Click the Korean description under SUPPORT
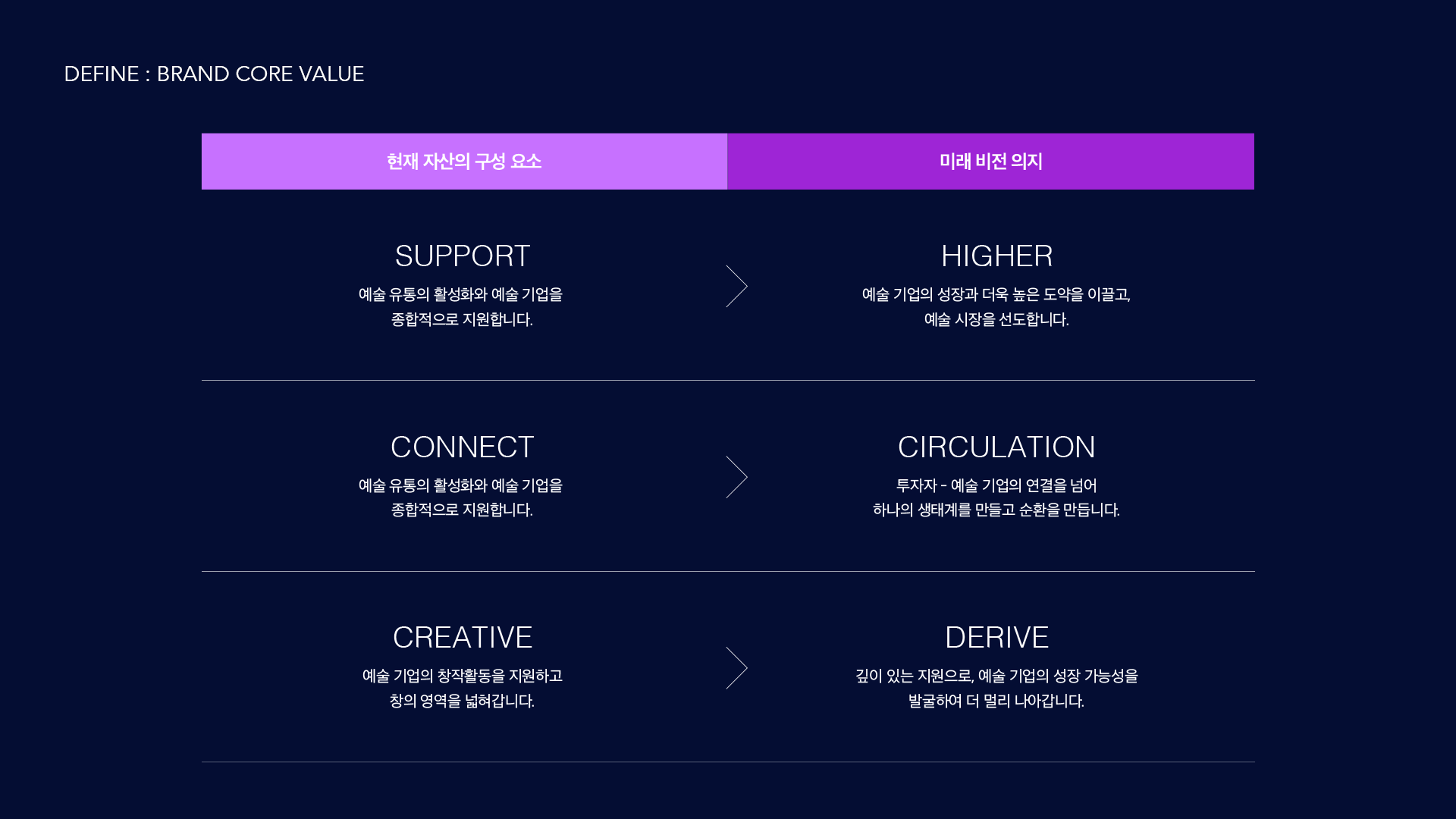Image resolution: width=1456 pixels, height=819 pixels. (461, 307)
